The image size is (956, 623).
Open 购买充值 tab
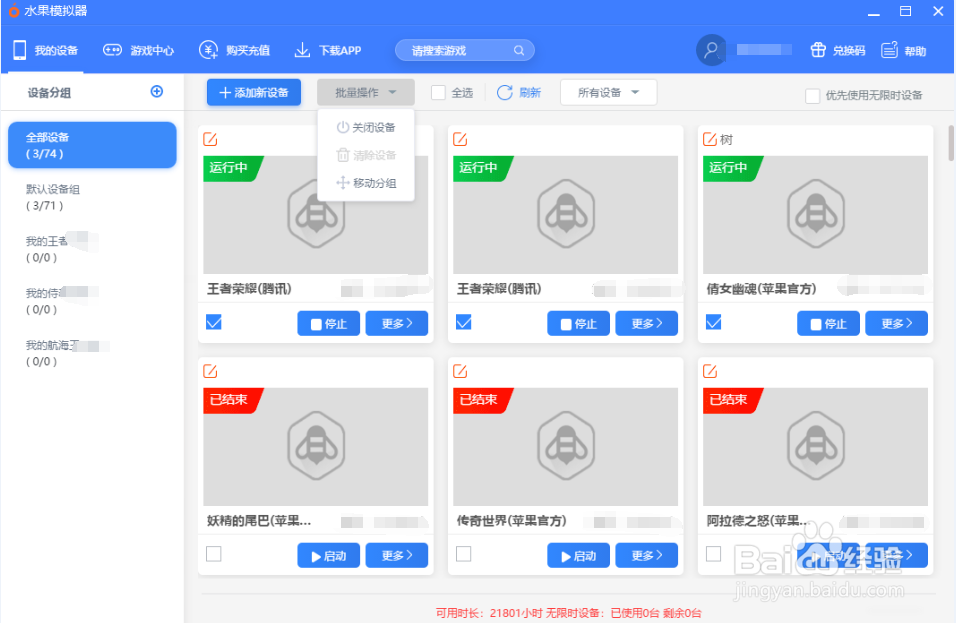234,51
